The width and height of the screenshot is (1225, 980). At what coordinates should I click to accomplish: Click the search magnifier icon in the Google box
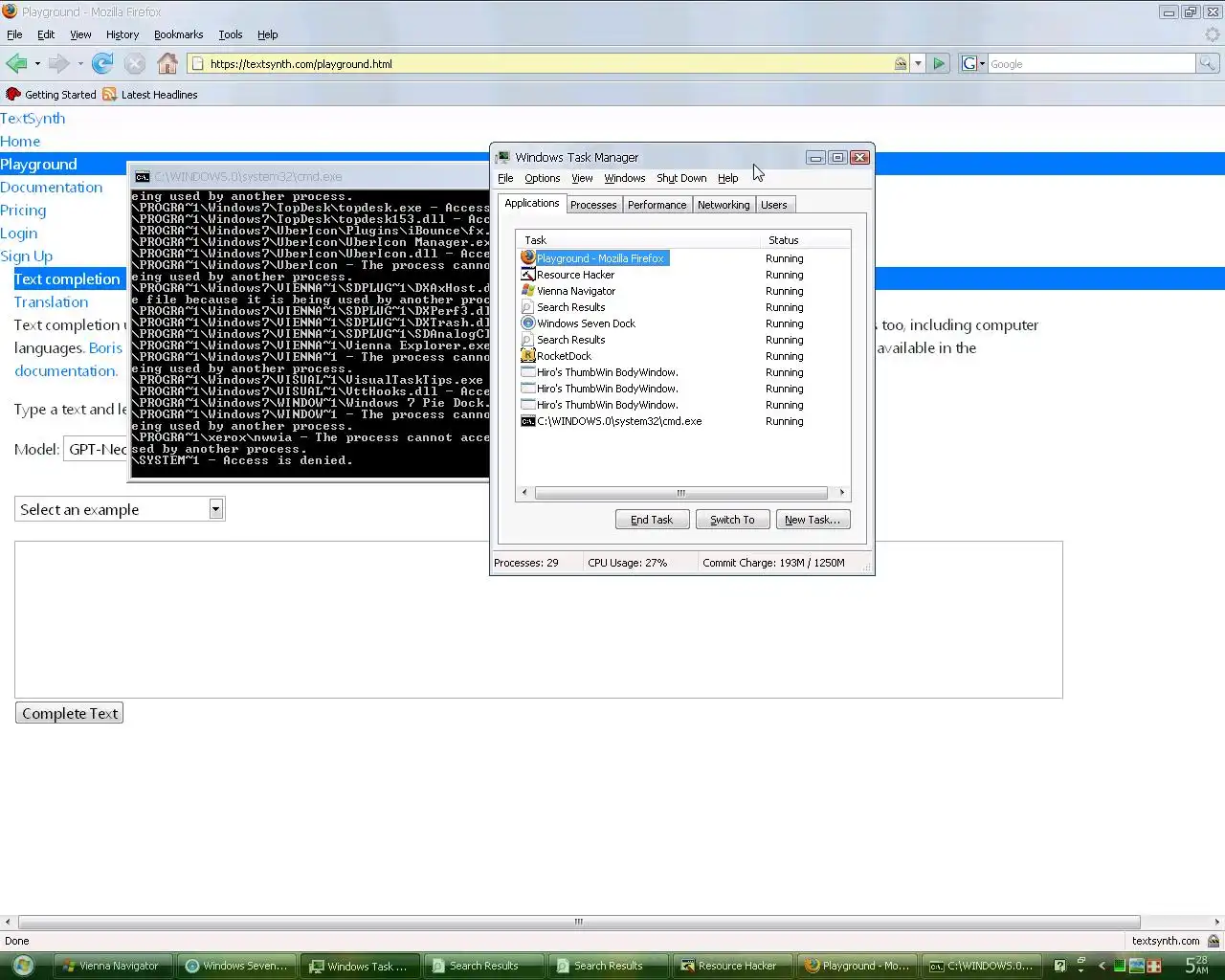coord(1208,64)
